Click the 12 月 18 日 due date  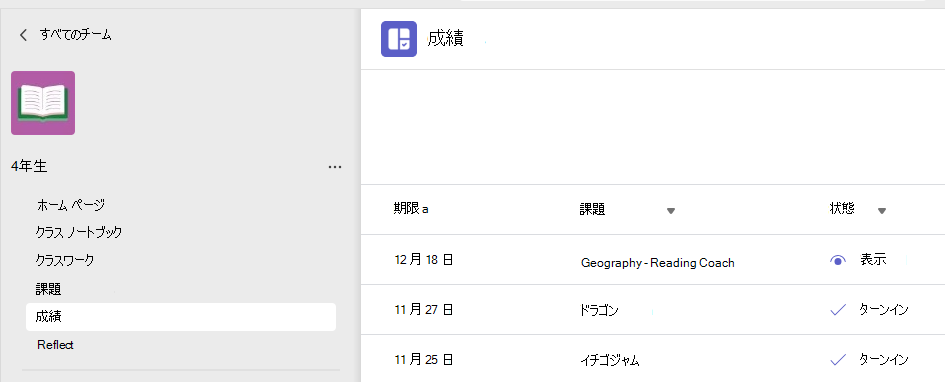(x=424, y=260)
